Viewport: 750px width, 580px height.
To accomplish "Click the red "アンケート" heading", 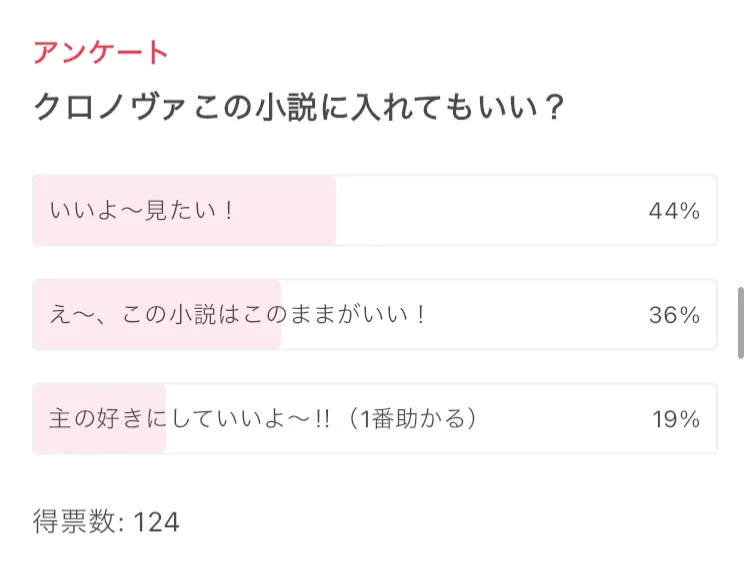I will (x=100, y=53).
